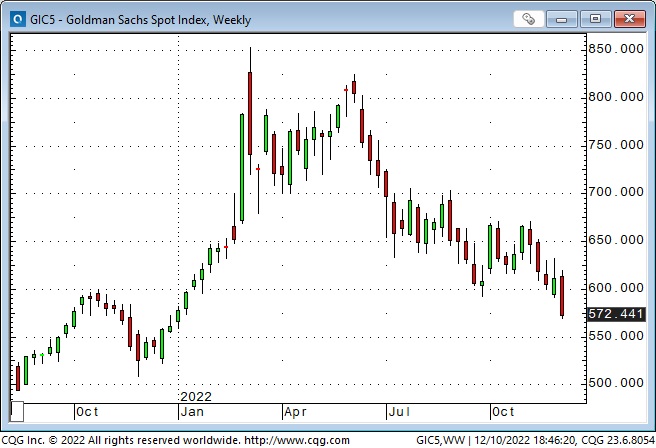Click the 600.000 price axis label

point(616,288)
